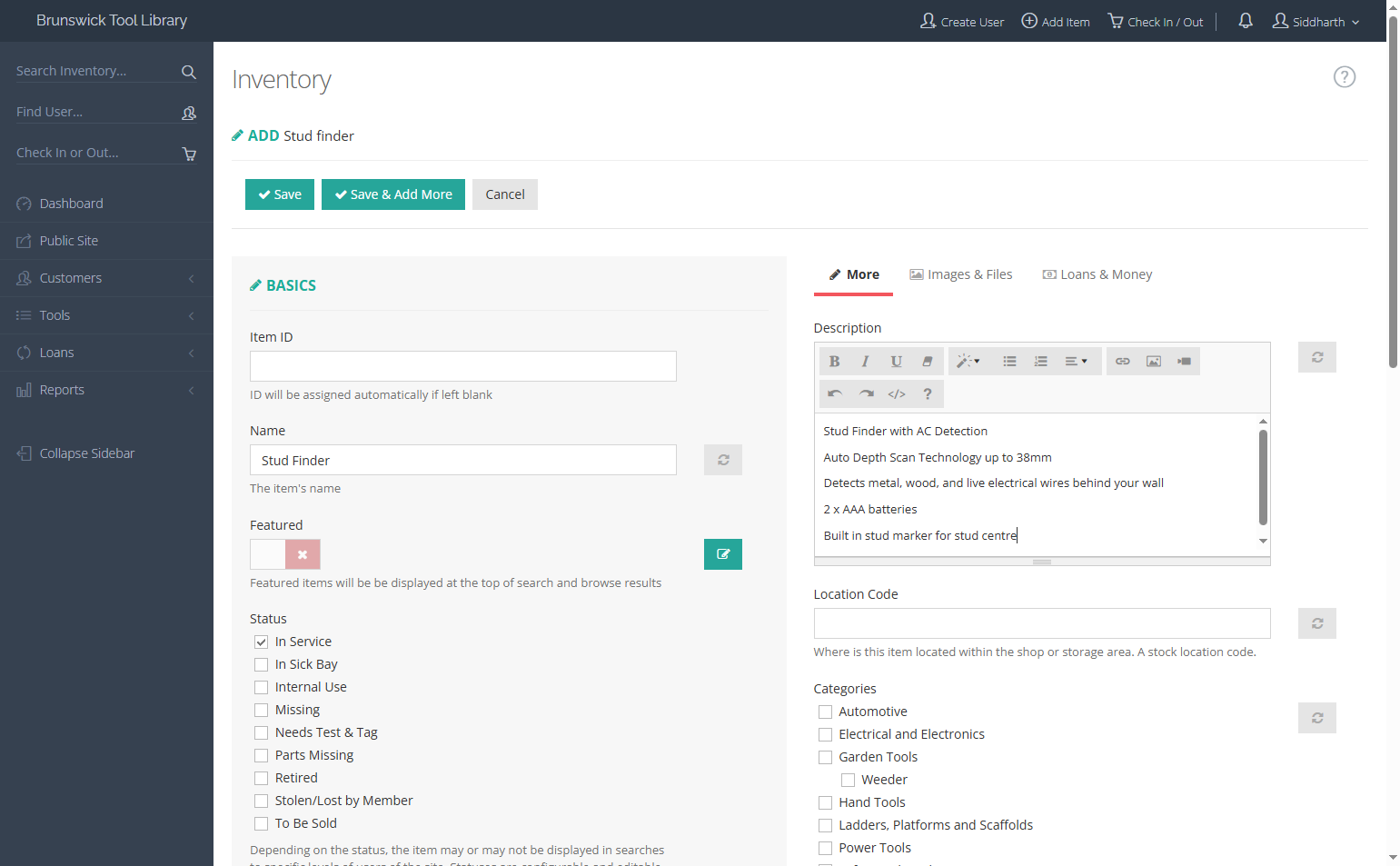The height and width of the screenshot is (866, 1400).
Task: Click the page help icon beside Inventory
Action: click(x=1345, y=77)
